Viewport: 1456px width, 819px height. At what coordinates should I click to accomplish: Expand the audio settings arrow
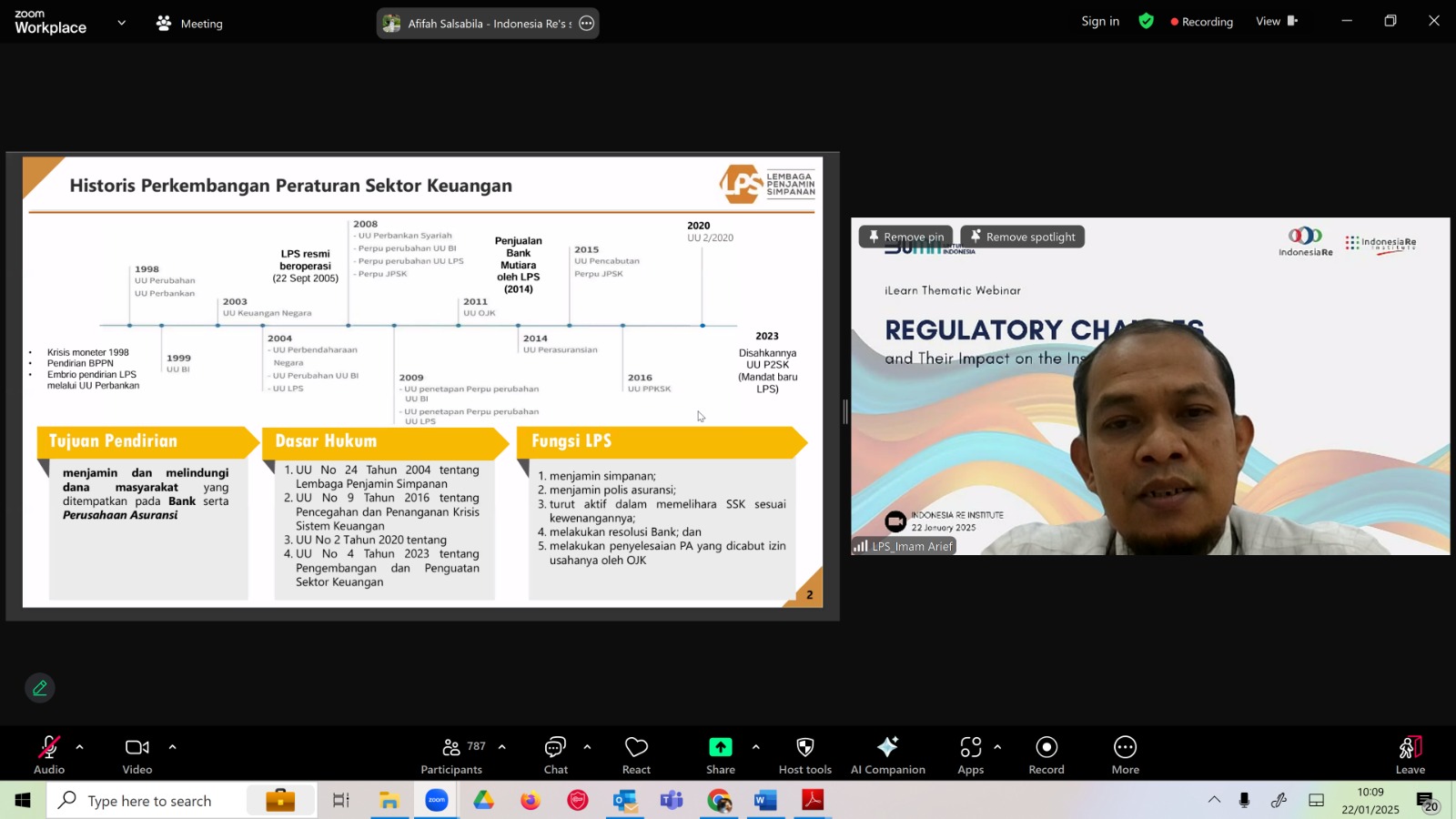pyautogui.click(x=79, y=747)
